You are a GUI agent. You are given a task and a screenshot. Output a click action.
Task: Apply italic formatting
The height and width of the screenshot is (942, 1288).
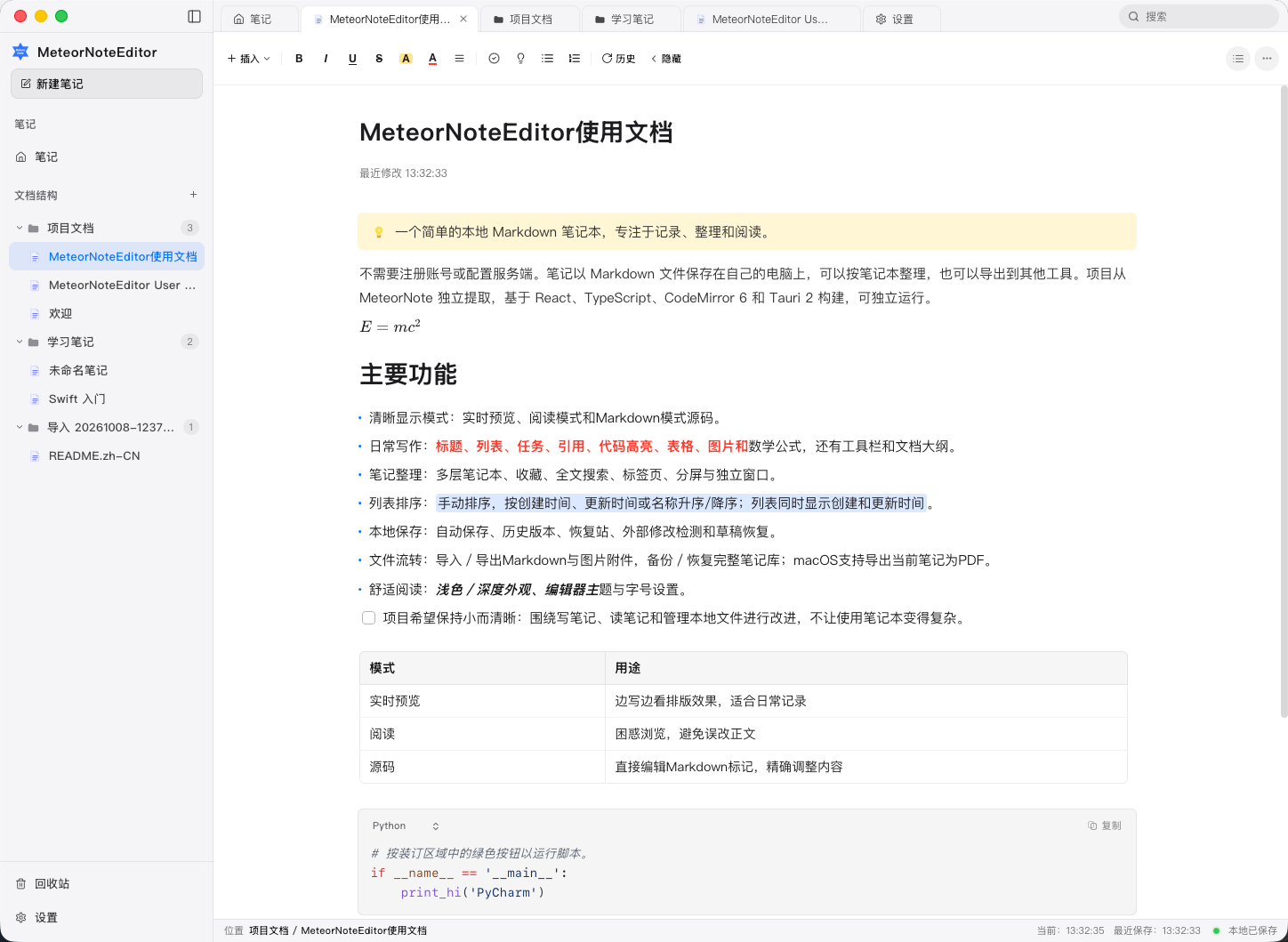pos(326,59)
